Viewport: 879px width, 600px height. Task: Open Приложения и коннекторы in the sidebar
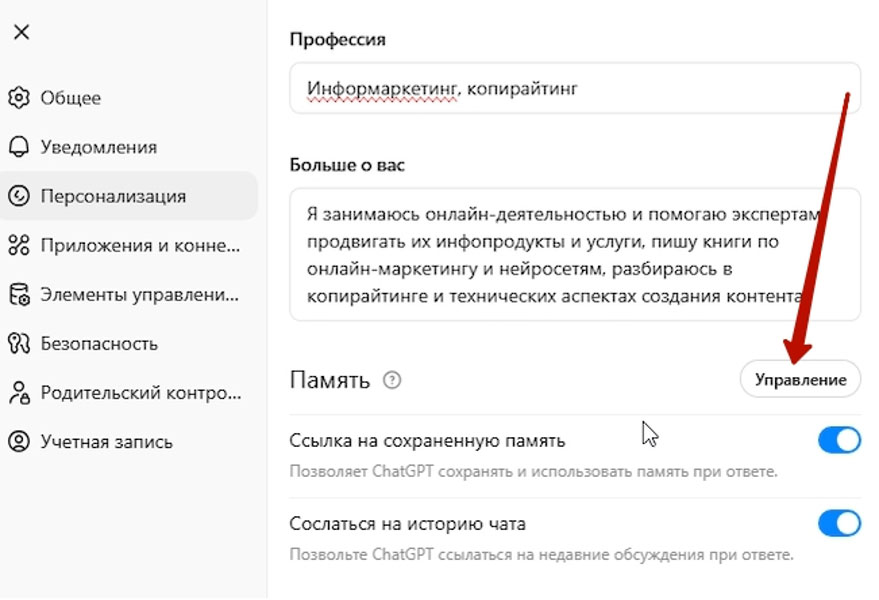[140, 245]
